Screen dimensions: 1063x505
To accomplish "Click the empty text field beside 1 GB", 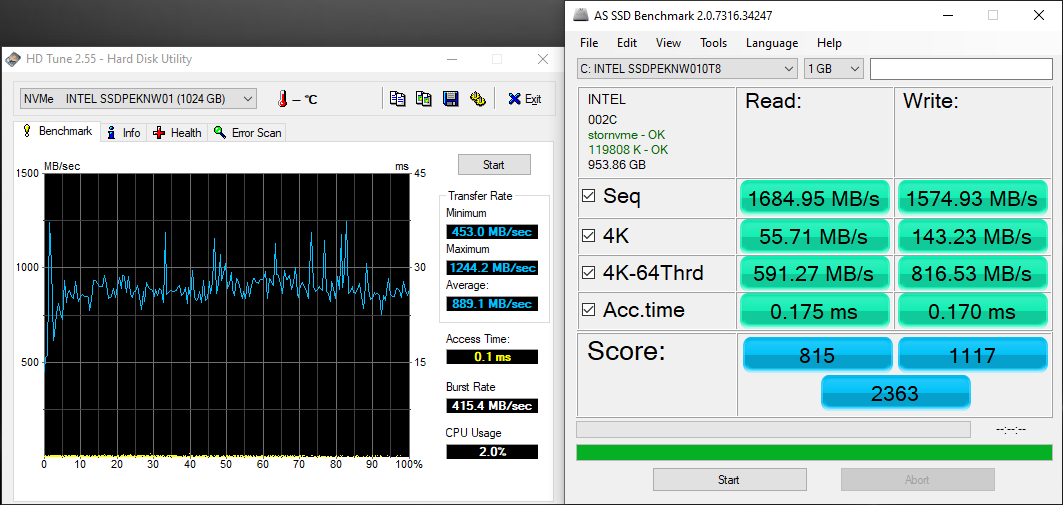I will tap(961, 68).
